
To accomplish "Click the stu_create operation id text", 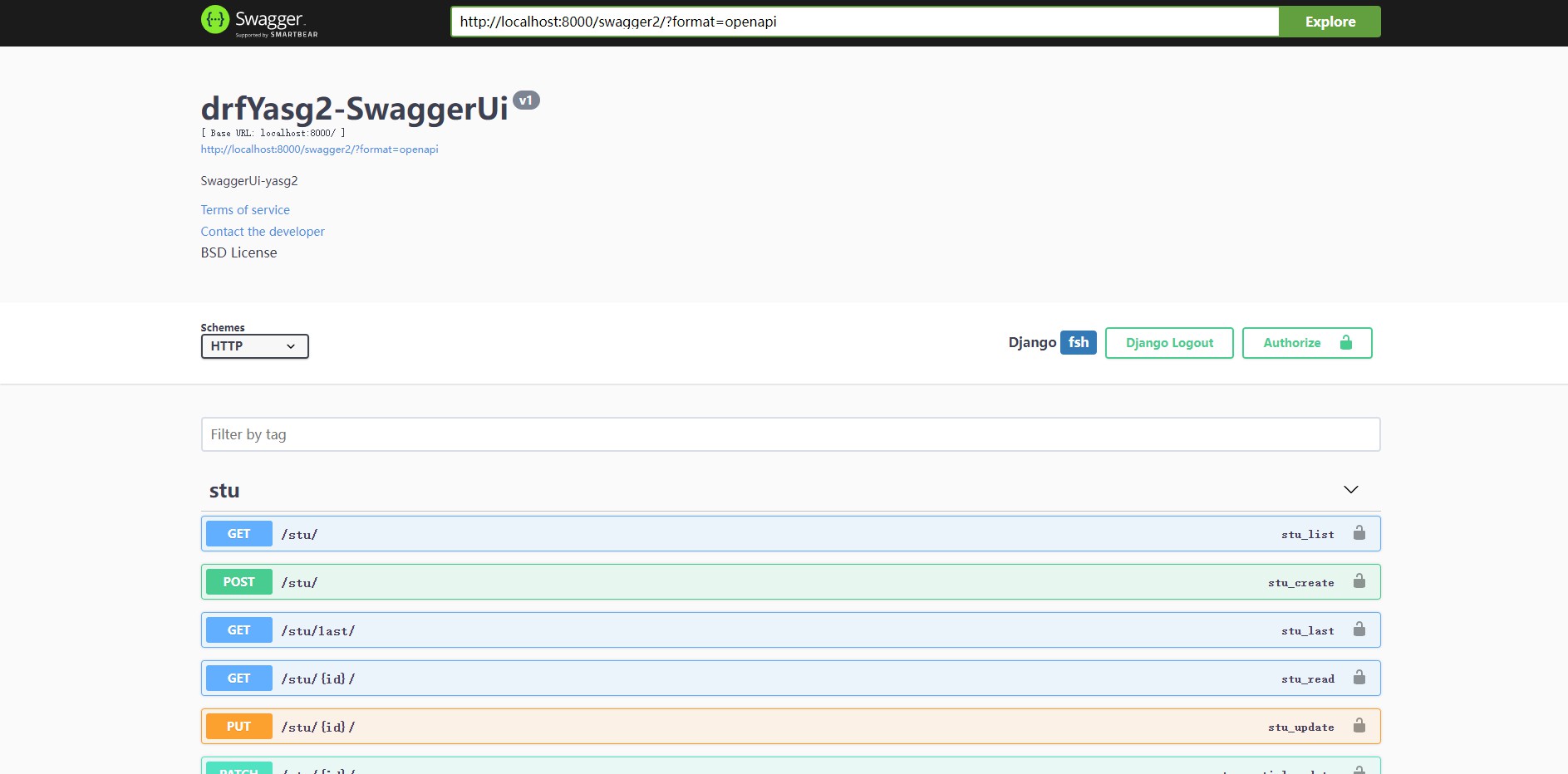I will tap(1300, 583).
